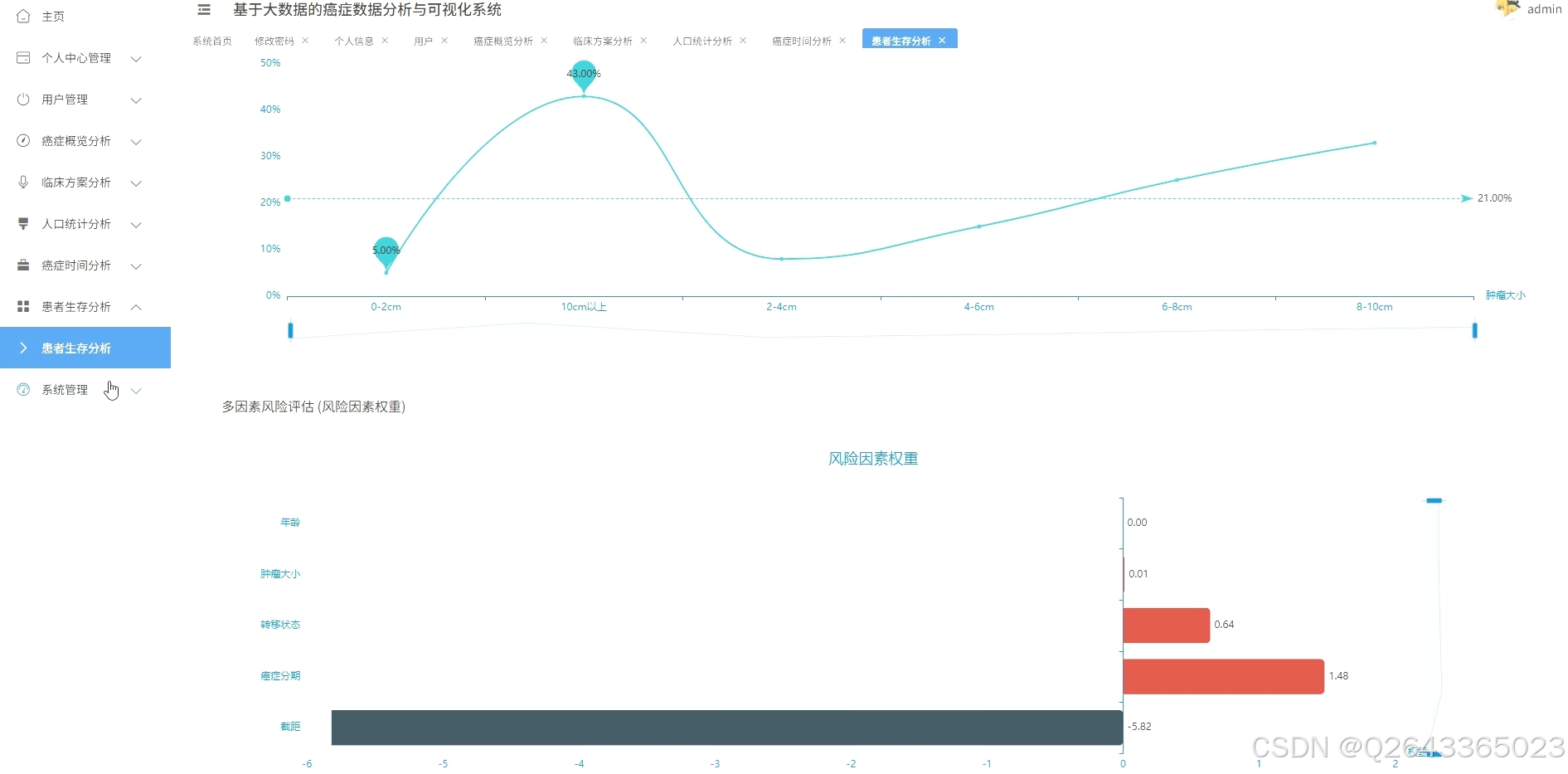Click the 转移状态 red bar
Image resolution: width=1568 pixels, height=774 pixels.
1166,625
